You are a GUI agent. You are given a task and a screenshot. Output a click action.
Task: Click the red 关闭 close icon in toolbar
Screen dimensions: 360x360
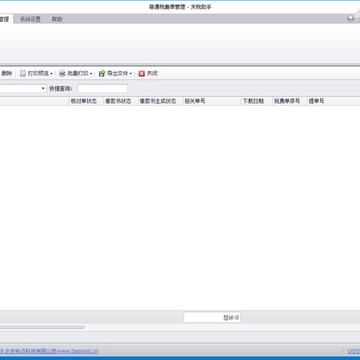point(142,73)
